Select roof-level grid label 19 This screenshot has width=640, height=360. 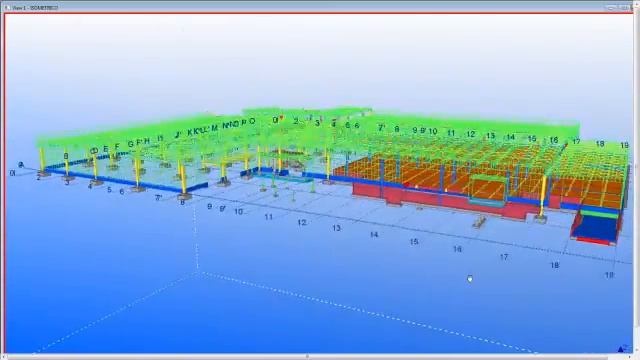point(624,145)
